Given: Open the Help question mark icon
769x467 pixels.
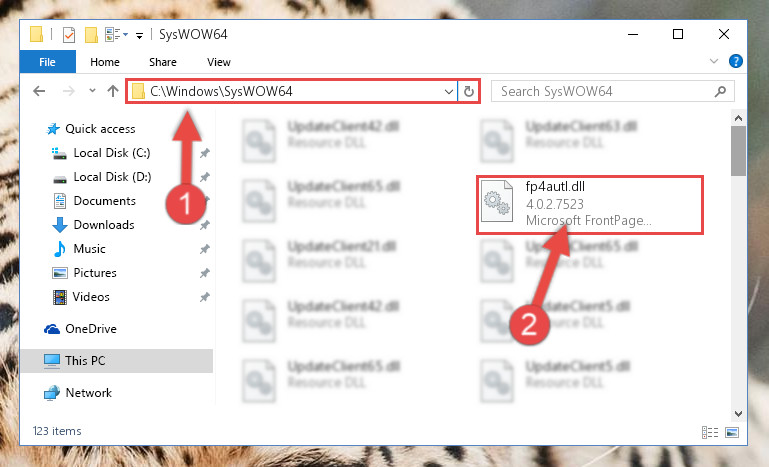Looking at the screenshot, I should click(735, 61).
